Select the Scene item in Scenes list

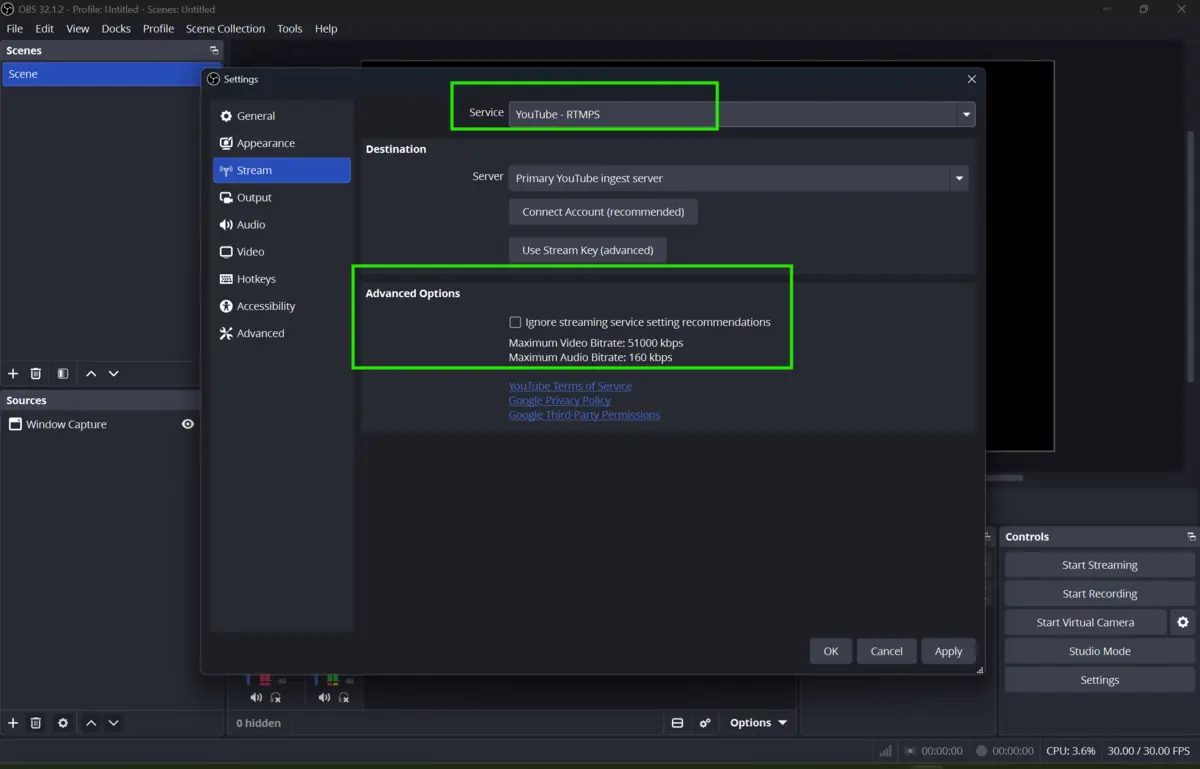pos(101,74)
